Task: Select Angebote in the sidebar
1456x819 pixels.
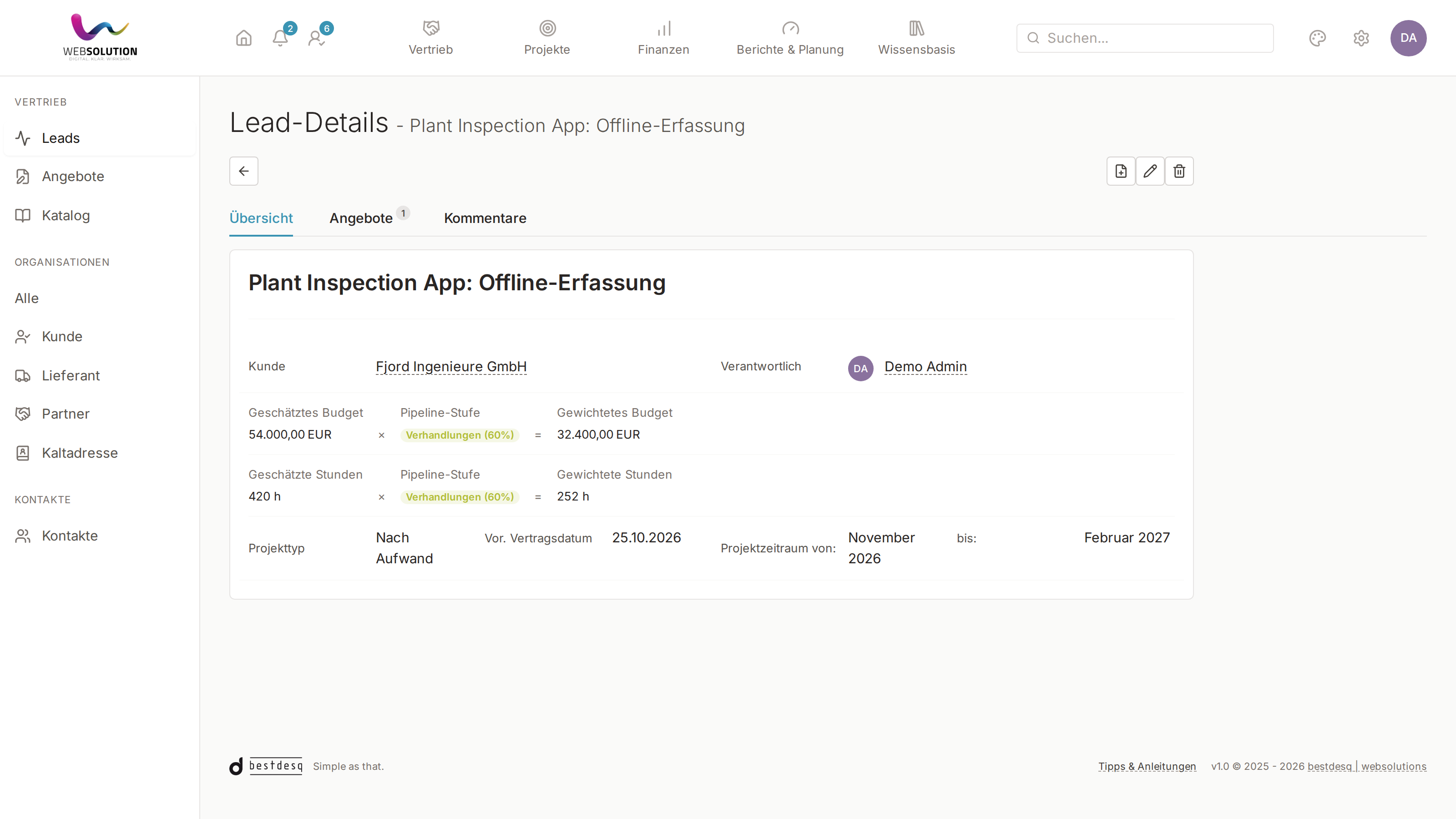Action: 100,177
